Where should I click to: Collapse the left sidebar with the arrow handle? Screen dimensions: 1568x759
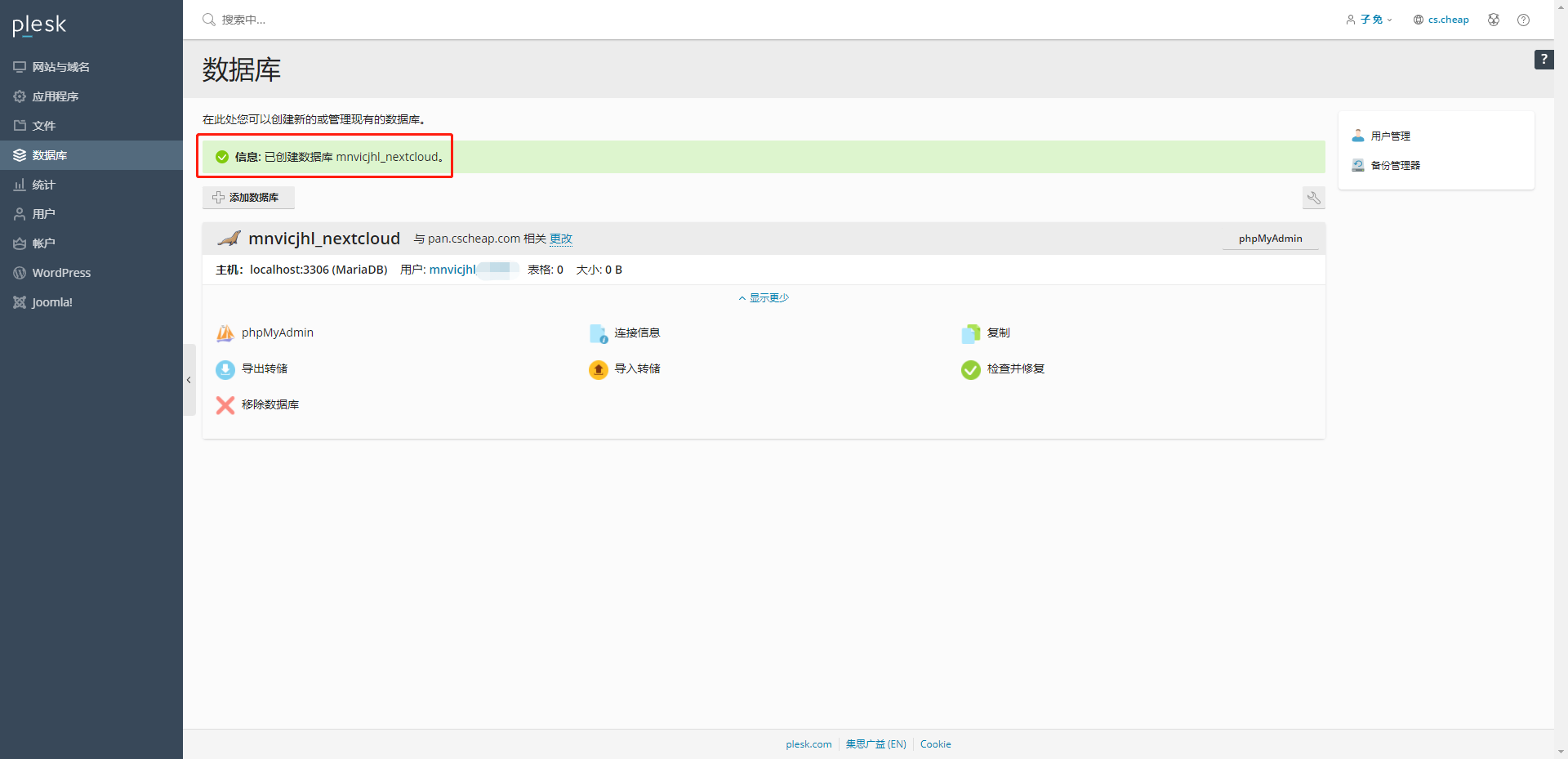[x=189, y=380]
